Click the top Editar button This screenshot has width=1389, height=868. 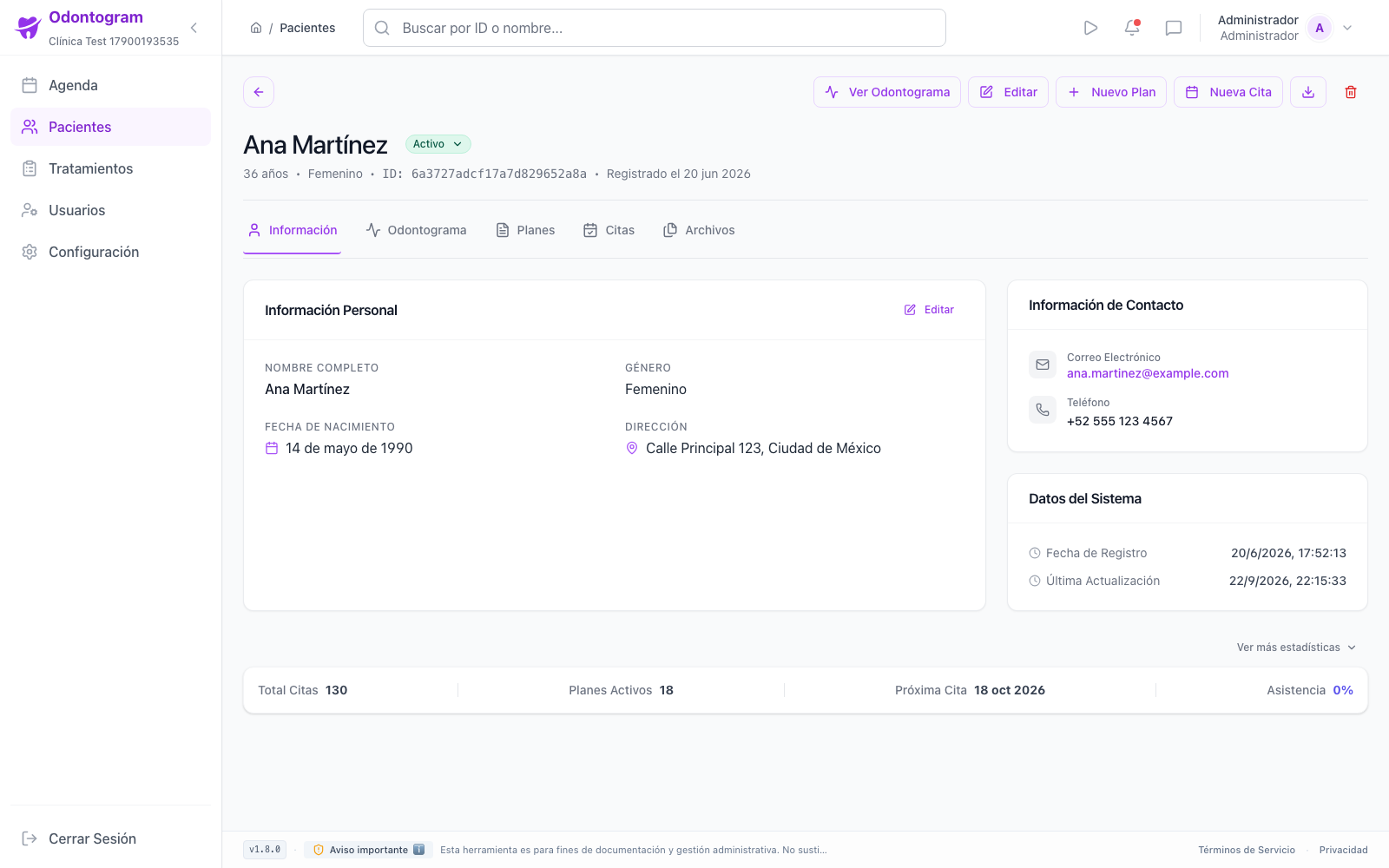(x=1009, y=92)
